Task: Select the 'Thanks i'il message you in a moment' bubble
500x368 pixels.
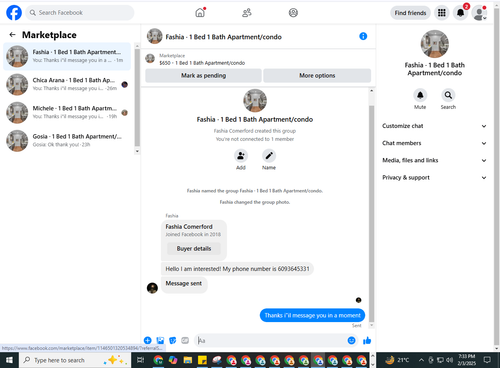Action: pyautogui.click(x=312, y=315)
